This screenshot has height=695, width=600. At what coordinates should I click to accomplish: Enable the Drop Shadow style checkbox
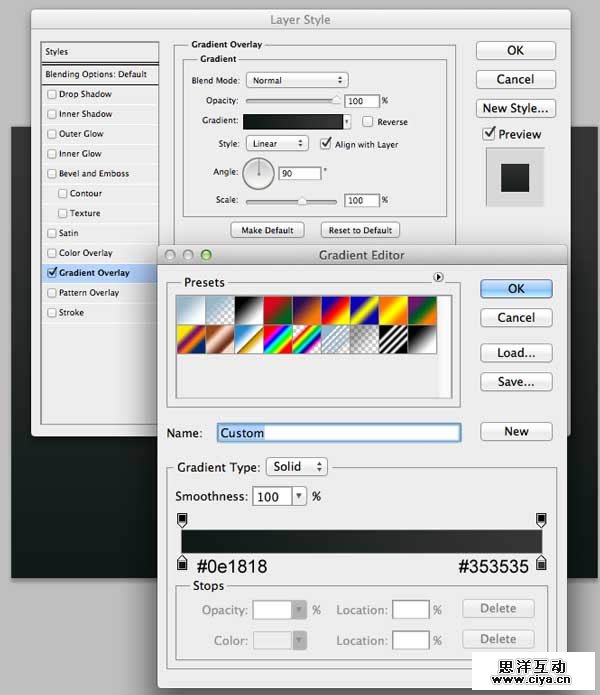click(x=52, y=94)
